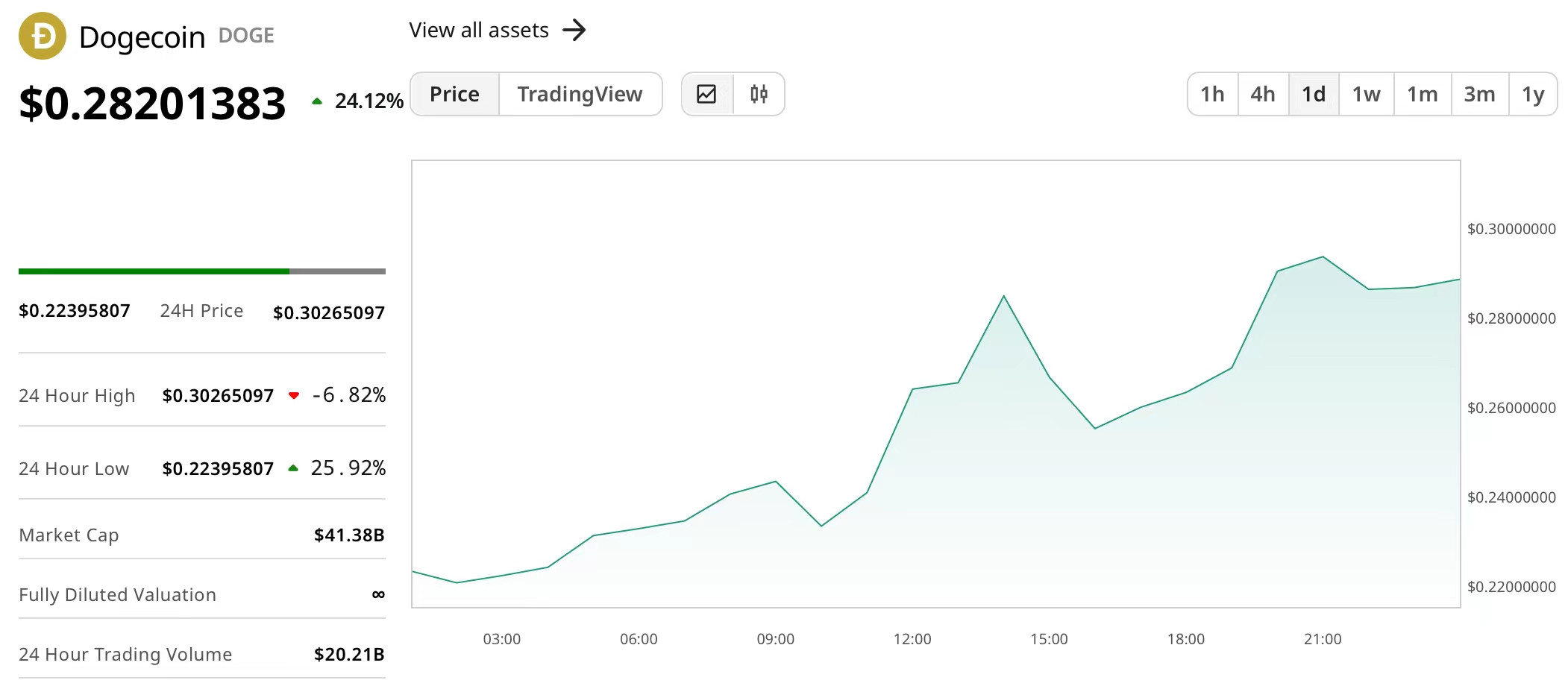This screenshot has width=1568, height=689.
Task: Click the Fully Diluted Valuation label
Action: [117, 595]
